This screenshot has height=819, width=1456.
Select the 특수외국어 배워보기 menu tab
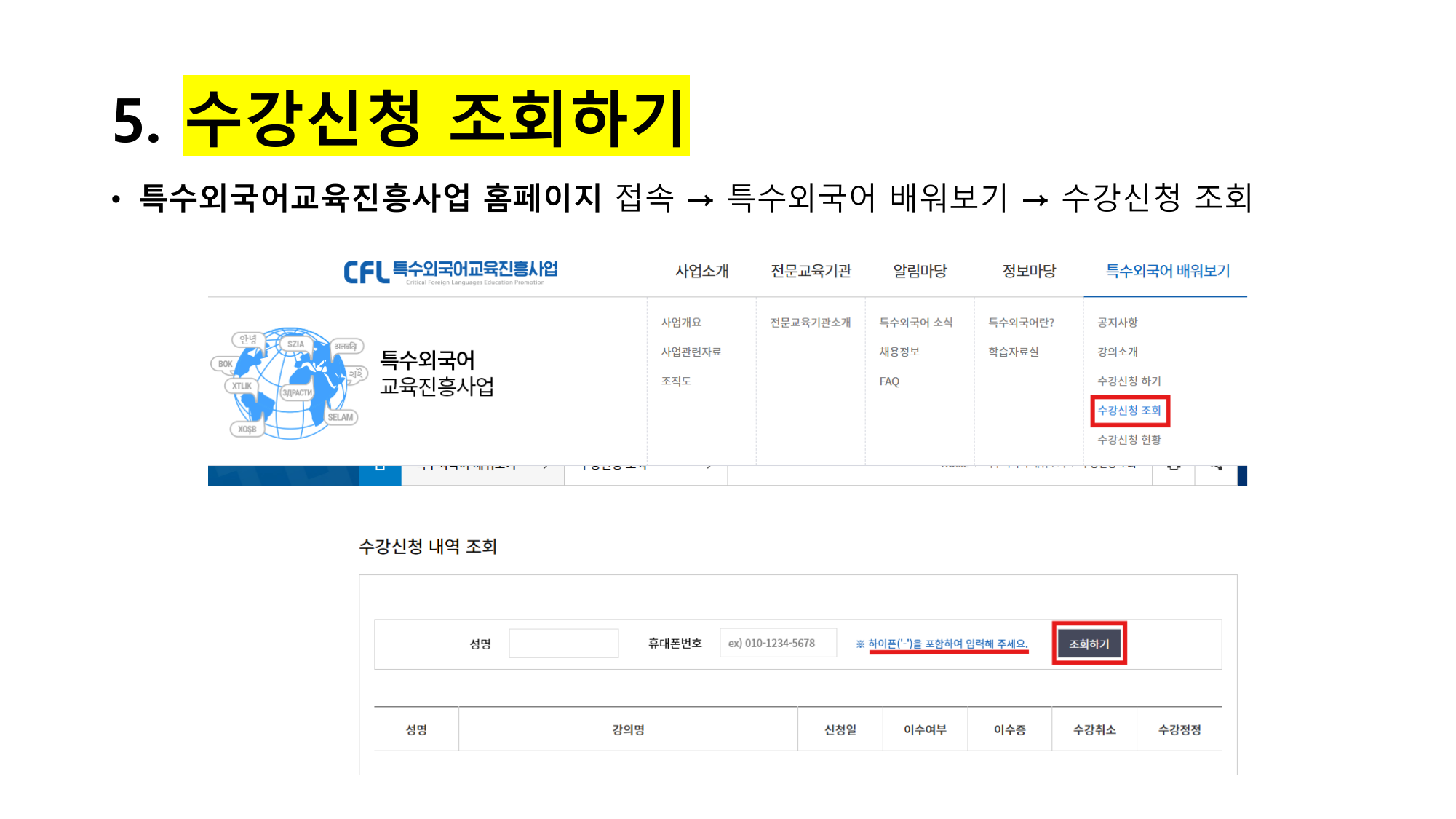pyautogui.click(x=1167, y=272)
